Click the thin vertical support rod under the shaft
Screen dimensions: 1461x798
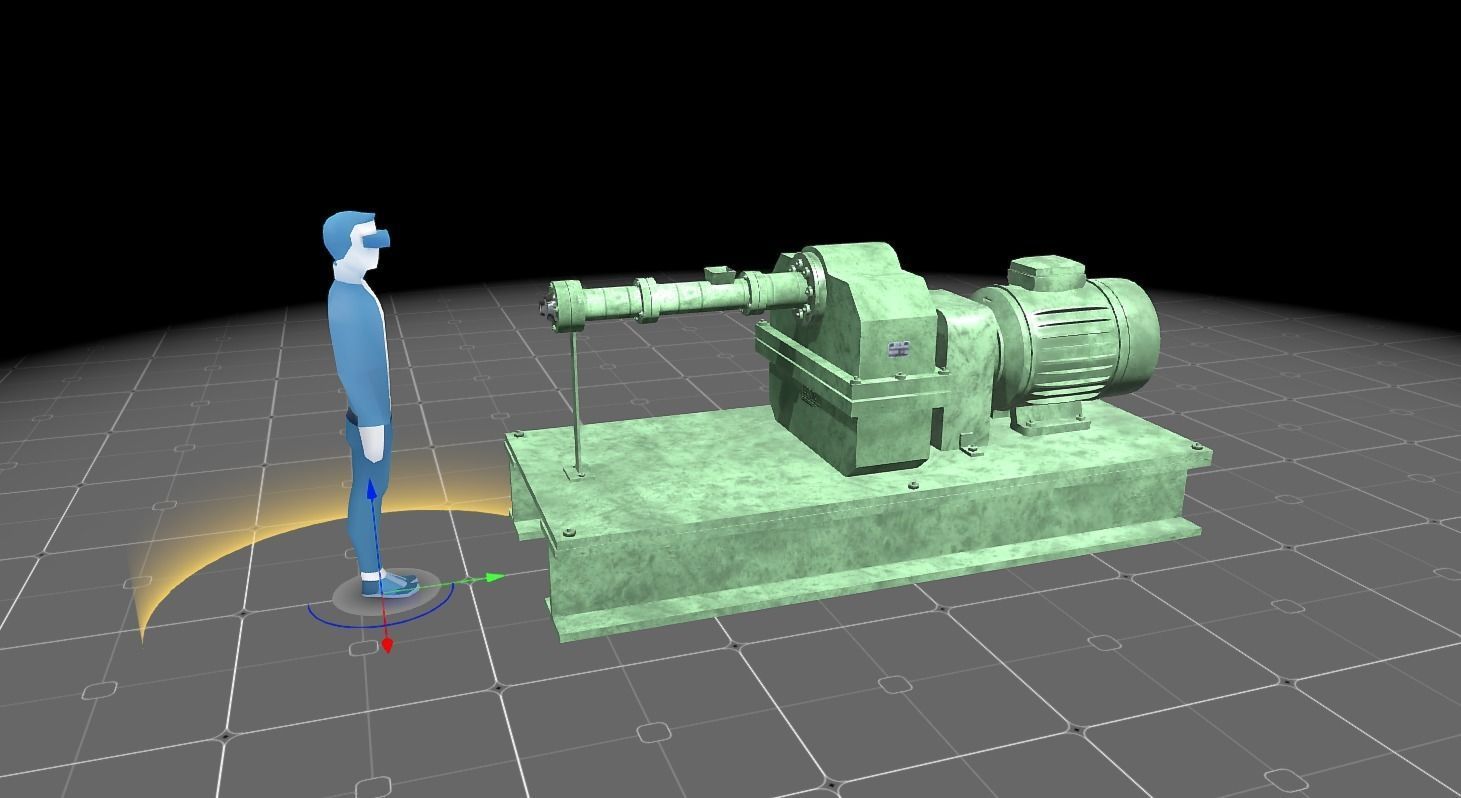pyautogui.click(x=576, y=401)
